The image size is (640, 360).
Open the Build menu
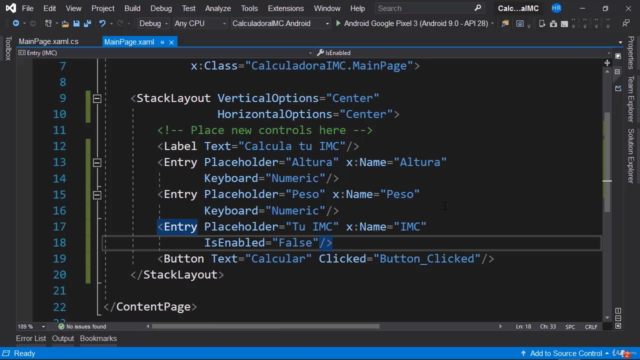click(132, 8)
